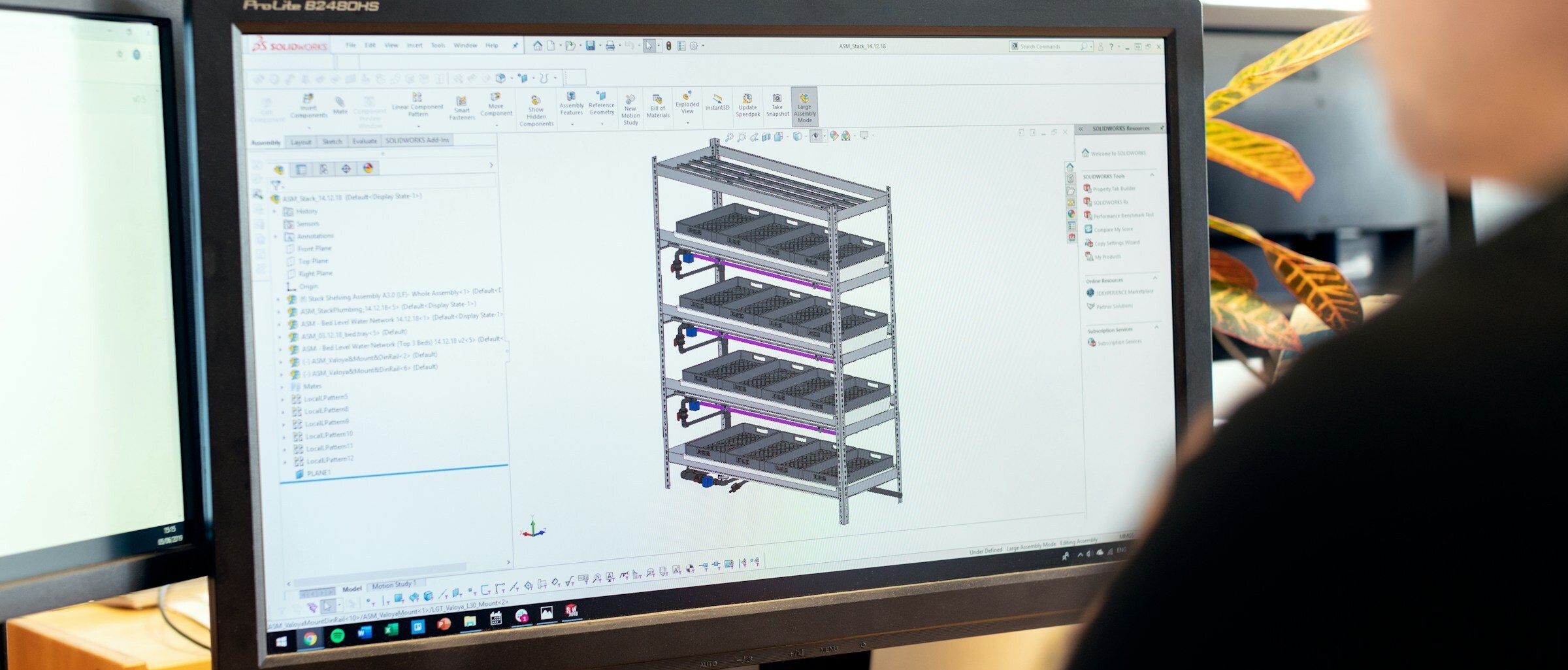The image size is (1568, 670).
Task: Click the Move Component tool
Action: [x=496, y=105]
